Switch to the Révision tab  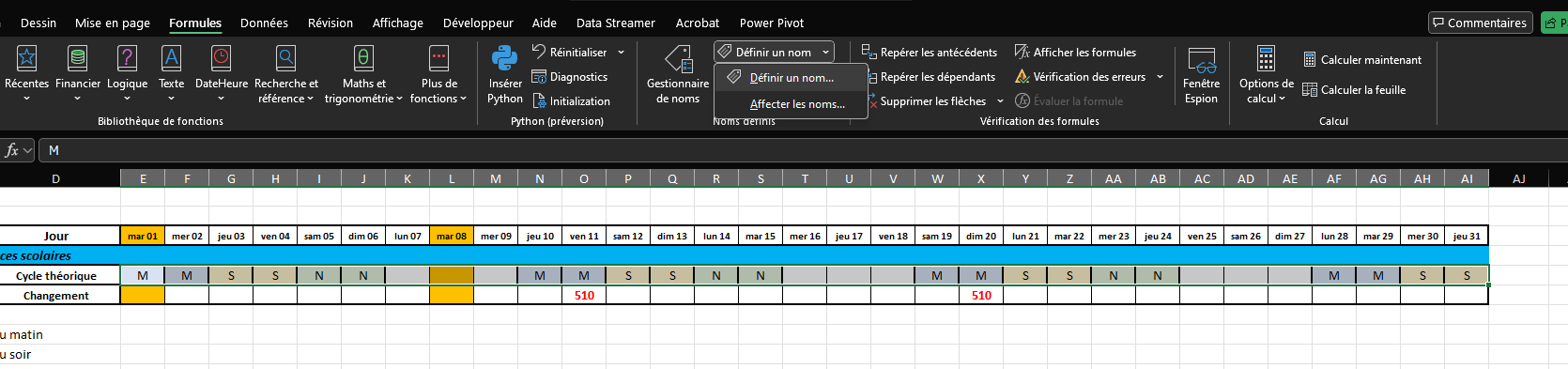[x=331, y=23]
